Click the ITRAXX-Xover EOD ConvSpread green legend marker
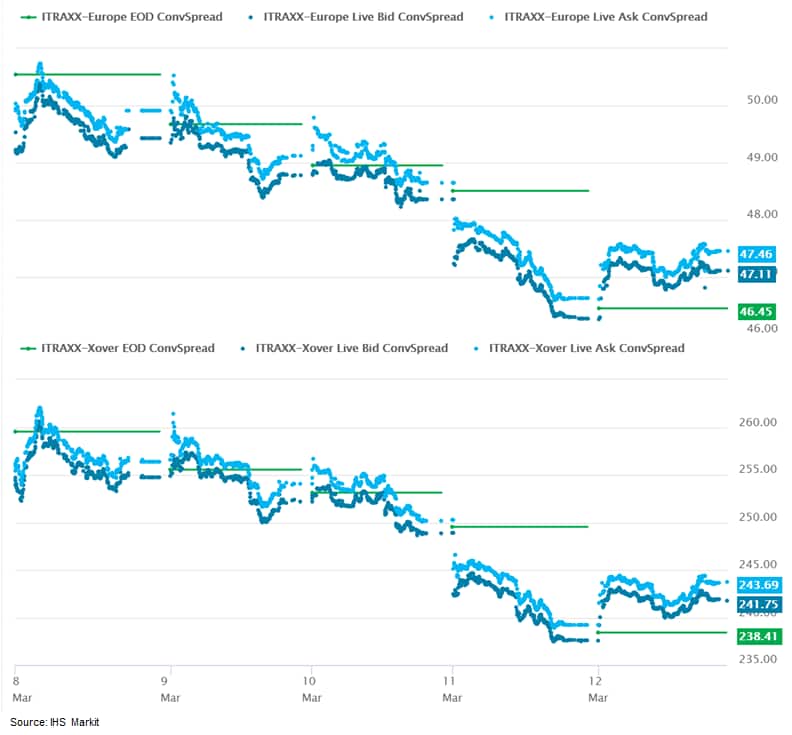This screenshot has height=735, width=792. pyautogui.click(x=27, y=348)
